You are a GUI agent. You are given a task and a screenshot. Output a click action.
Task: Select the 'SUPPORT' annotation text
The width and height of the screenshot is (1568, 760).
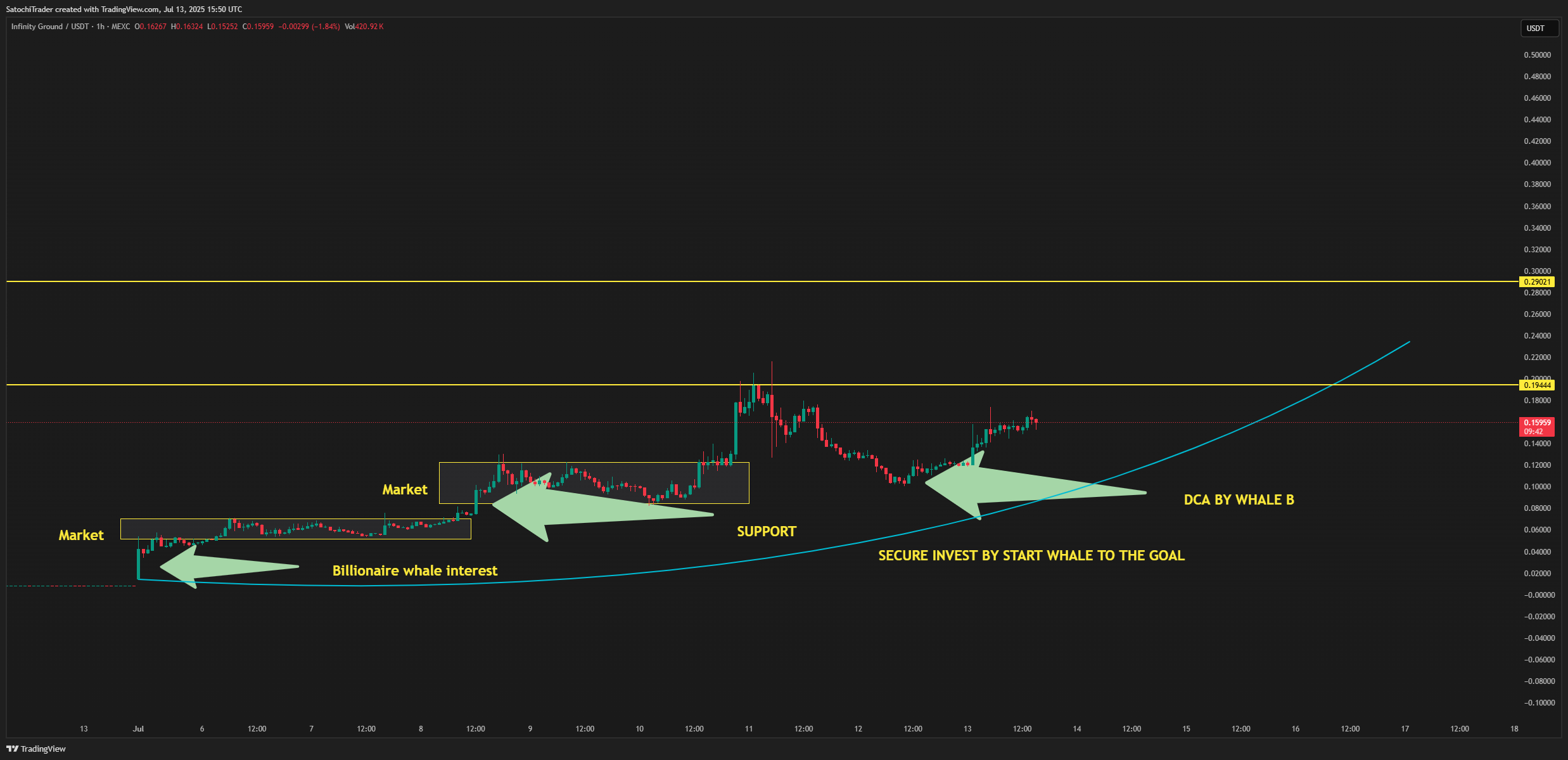tap(767, 532)
